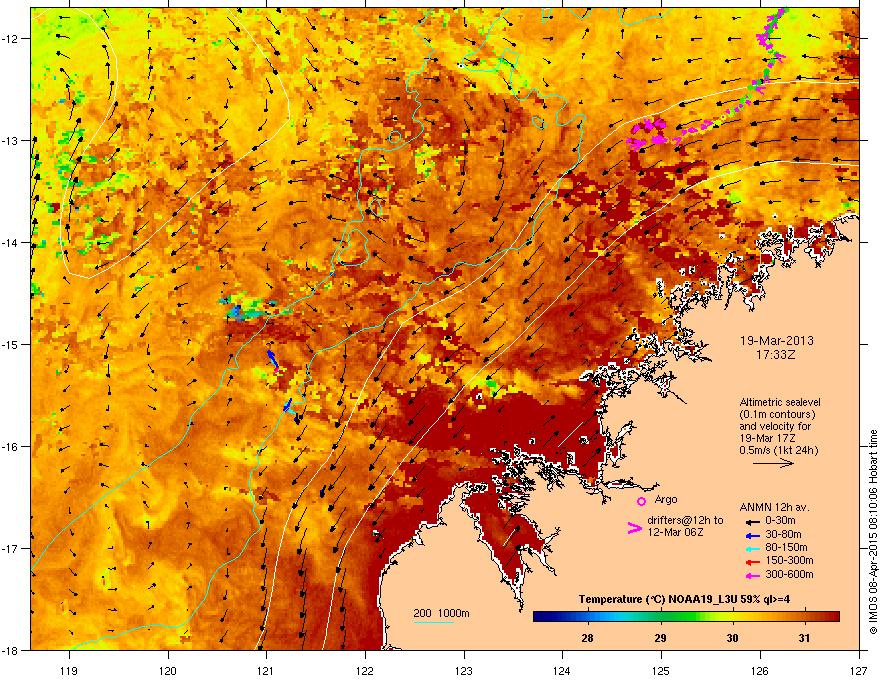The image size is (880, 680).
Task: Click the colorbar tick label '28'
Action: (587, 638)
